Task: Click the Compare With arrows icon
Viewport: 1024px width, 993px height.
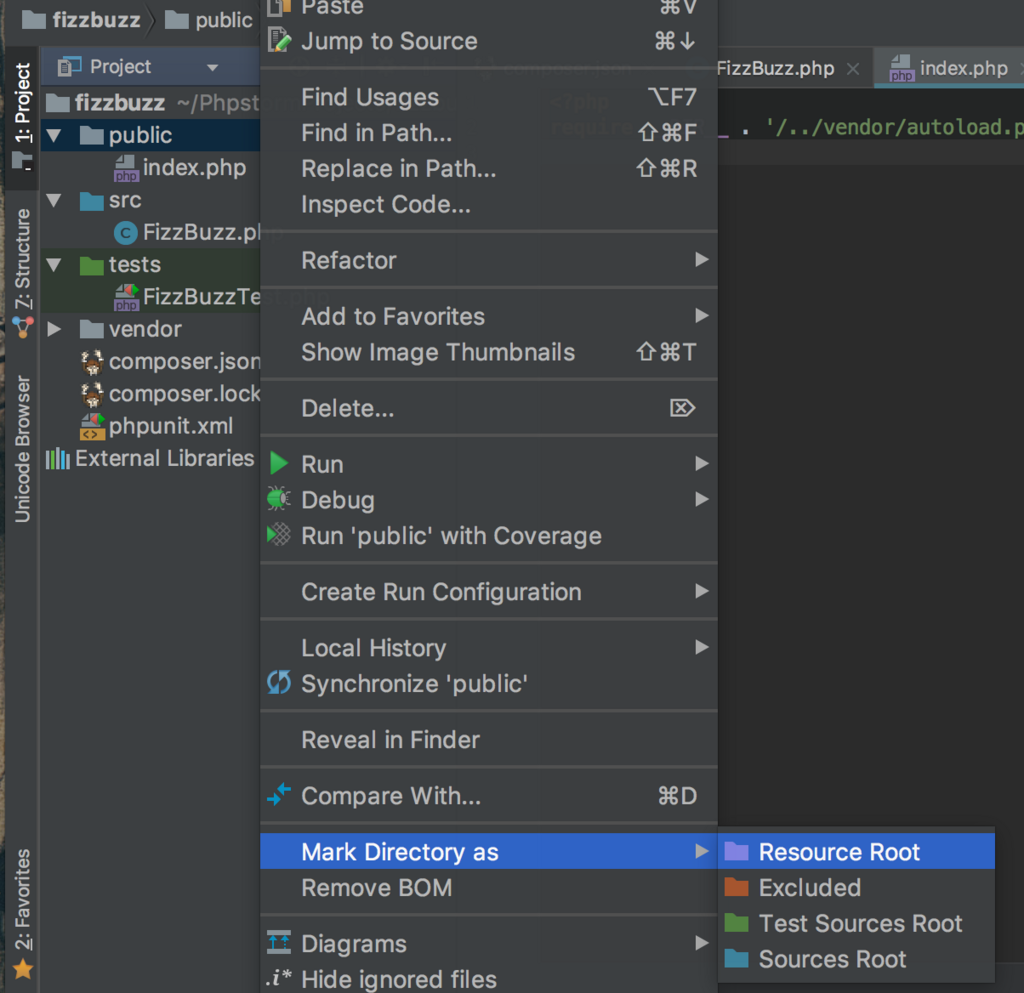Action: tap(279, 795)
